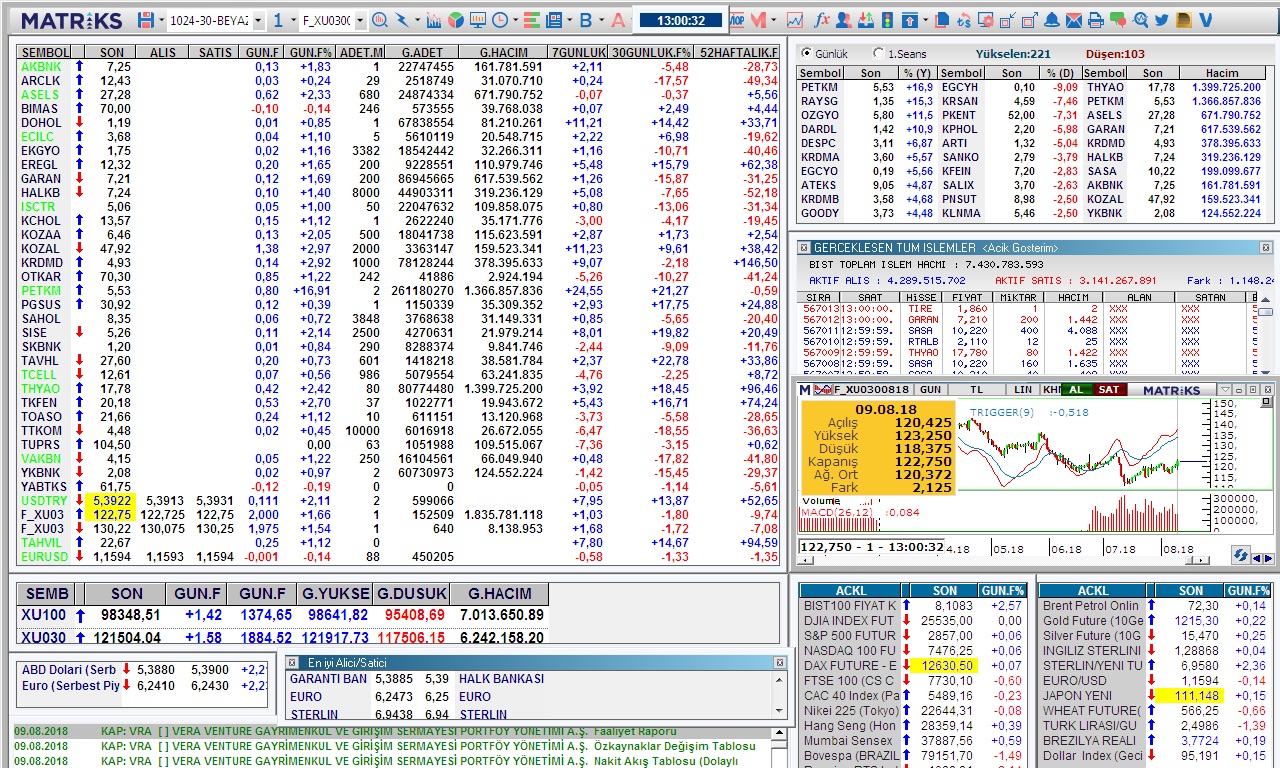The width and height of the screenshot is (1280, 768).
Task: Open the mail envelope icon
Action: tap(1074, 20)
